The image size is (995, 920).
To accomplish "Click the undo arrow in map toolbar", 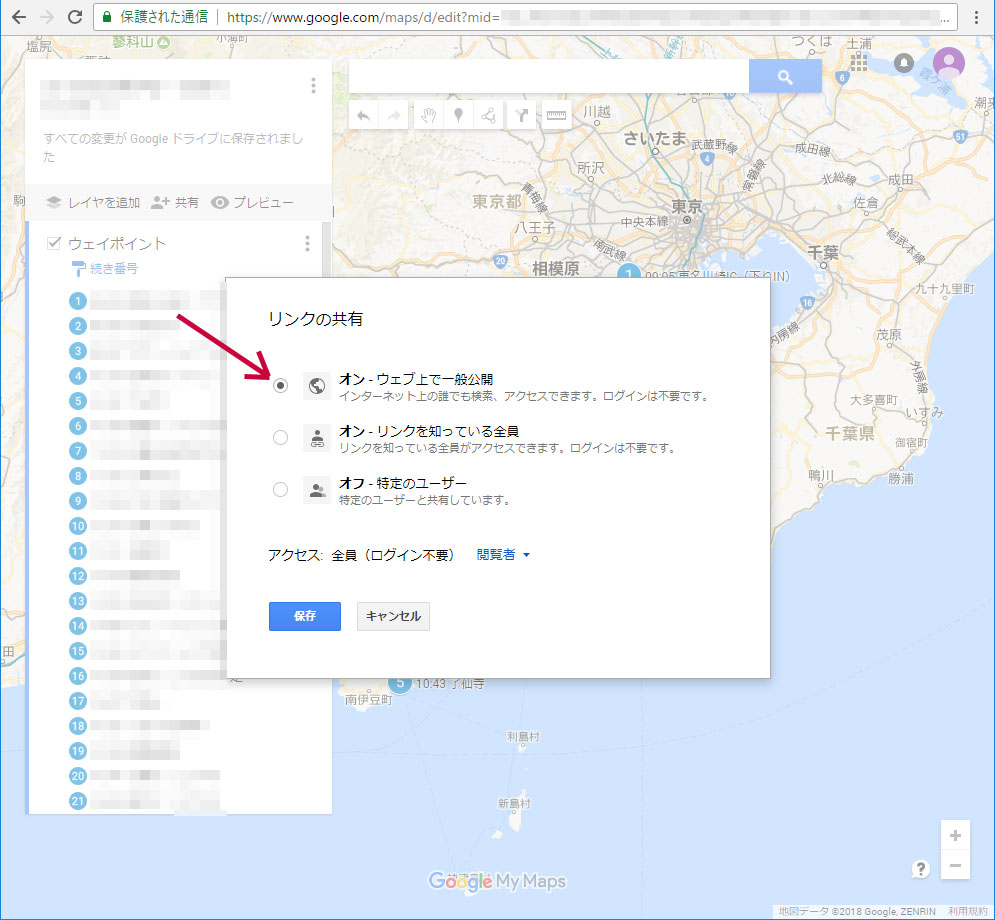I will pyautogui.click(x=364, y=115).
